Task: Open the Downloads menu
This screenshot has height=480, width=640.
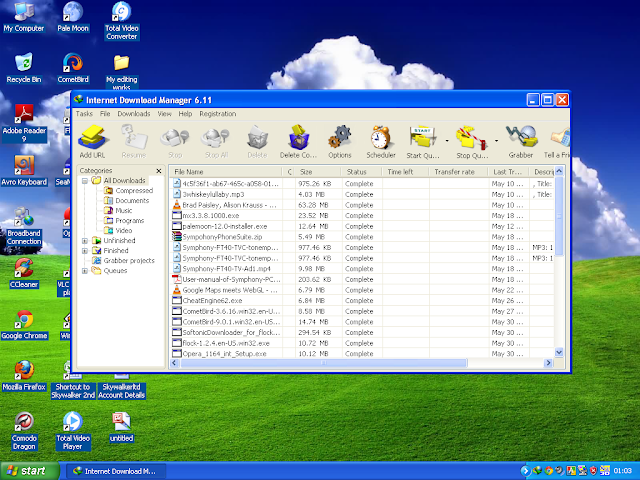Action: click(134, 114)
